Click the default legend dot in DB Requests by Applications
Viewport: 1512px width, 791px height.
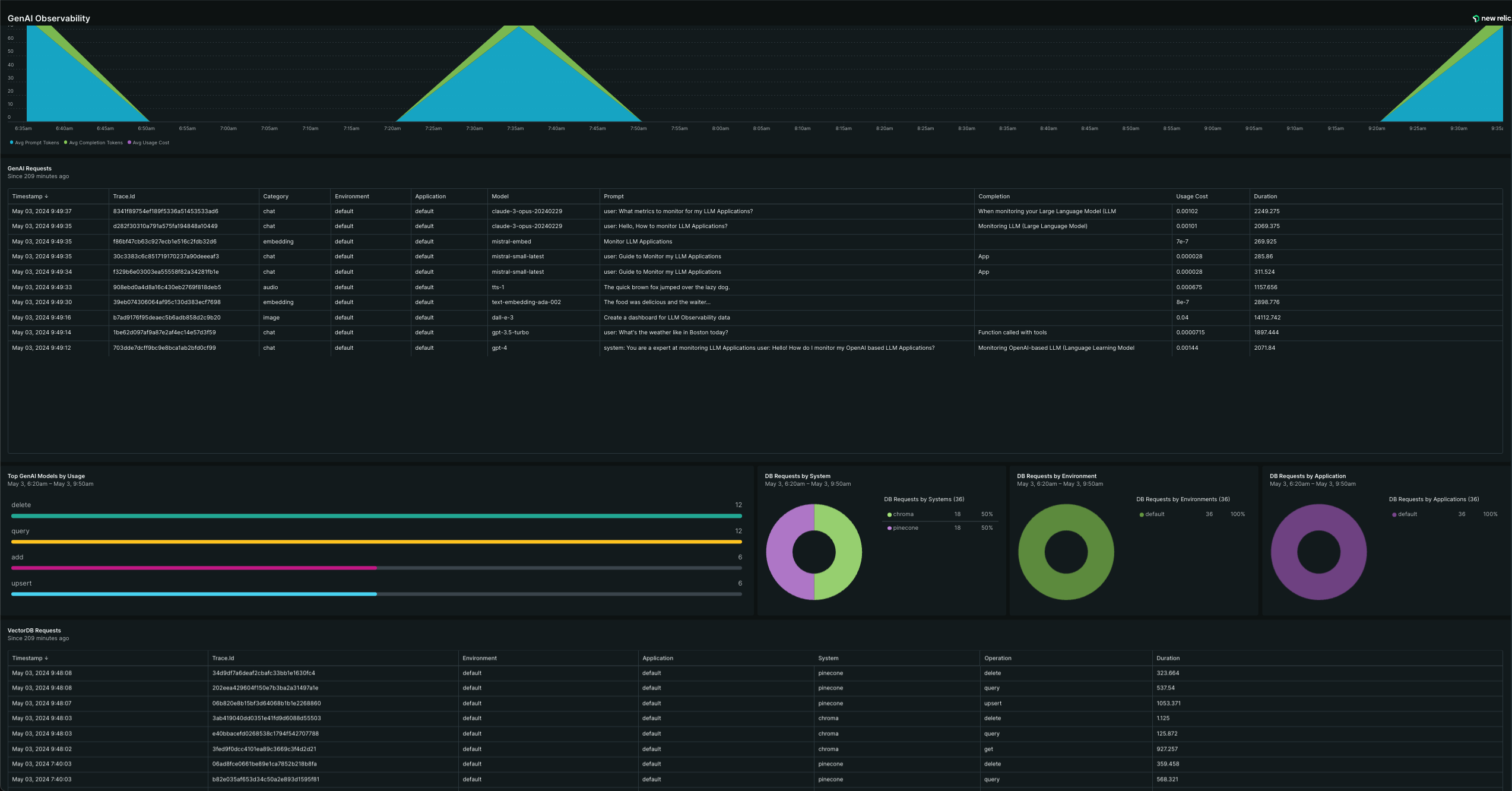[1394, 515]
